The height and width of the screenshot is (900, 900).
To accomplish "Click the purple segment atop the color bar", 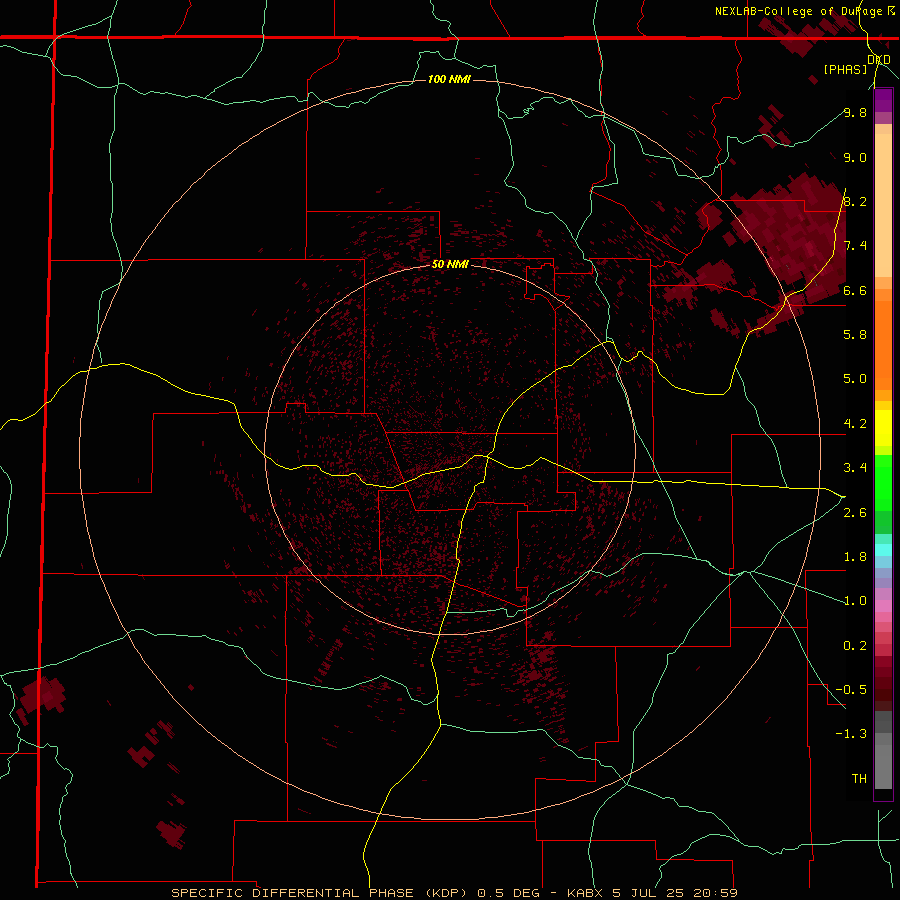I will (883, 100).
